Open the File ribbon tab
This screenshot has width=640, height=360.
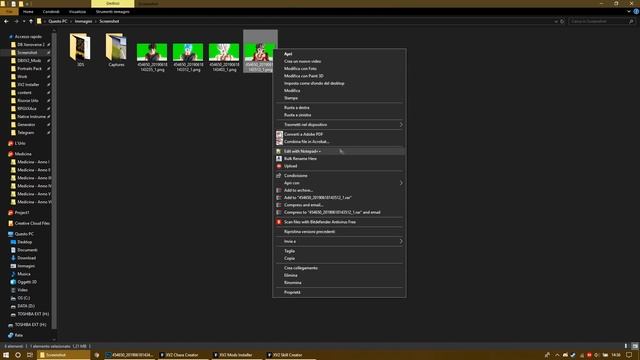click(9, 12)
